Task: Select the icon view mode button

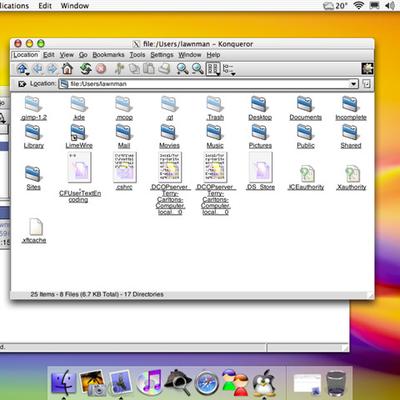Action: 213,69
